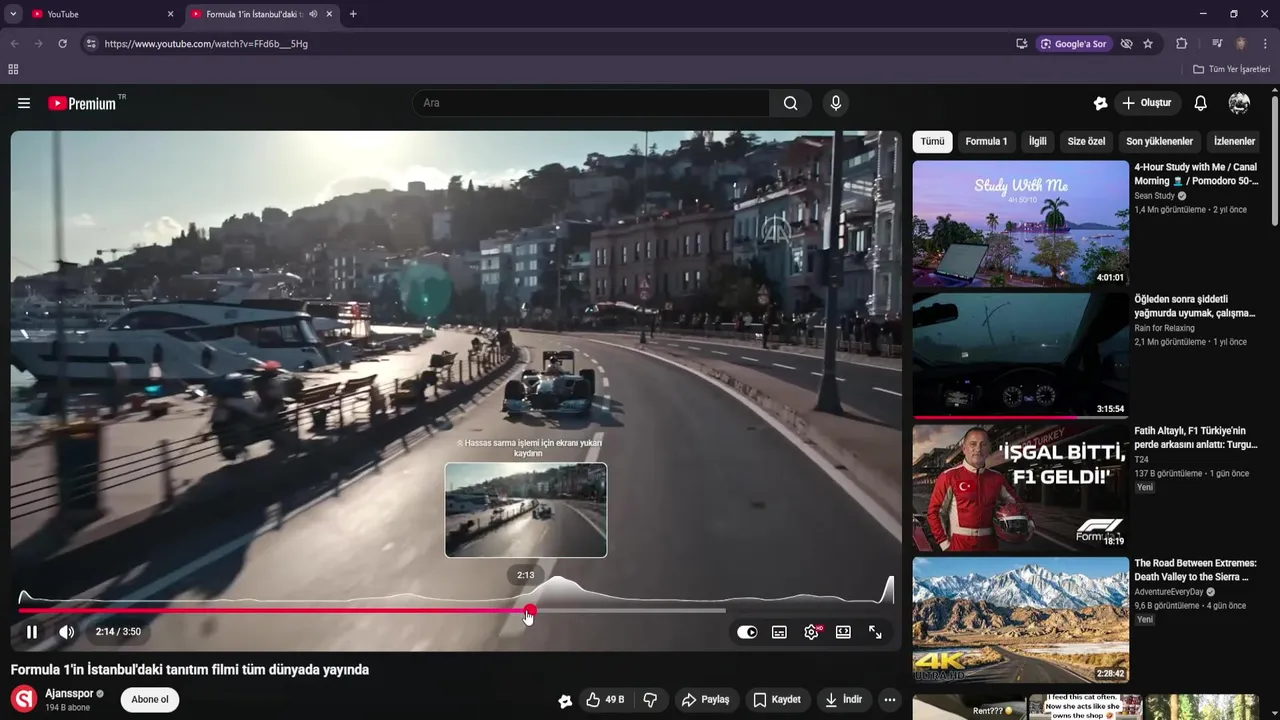Click the incognito-eye tracking icon
1280x720 pixels.
[1127, 44]
